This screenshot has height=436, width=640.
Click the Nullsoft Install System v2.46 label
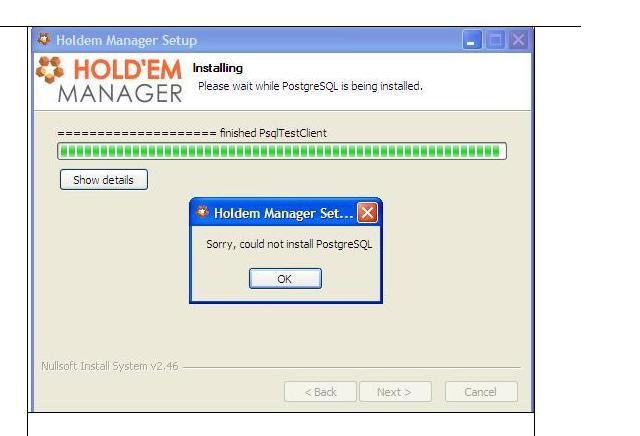(110, 366)
